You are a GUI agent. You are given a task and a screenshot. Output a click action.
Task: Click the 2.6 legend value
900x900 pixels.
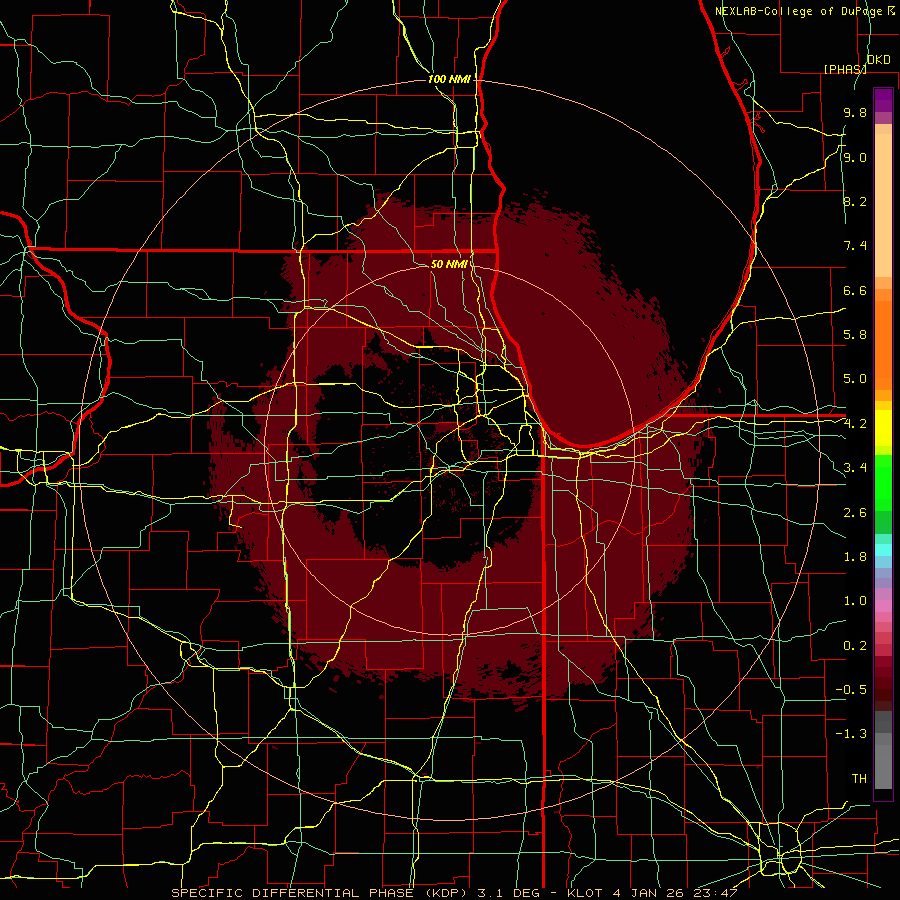coord(855,512)
